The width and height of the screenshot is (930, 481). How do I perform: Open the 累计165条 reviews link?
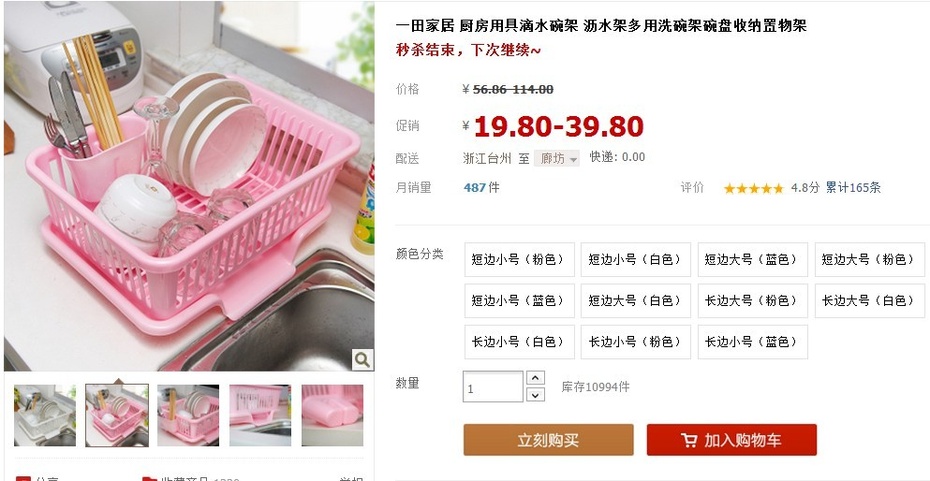pos(853,188)
